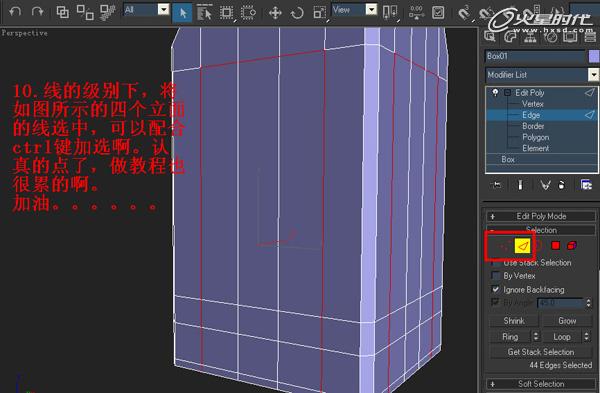The image size is (600, 393).
Task: Click the Loop selection button
Action: point(562,337)
